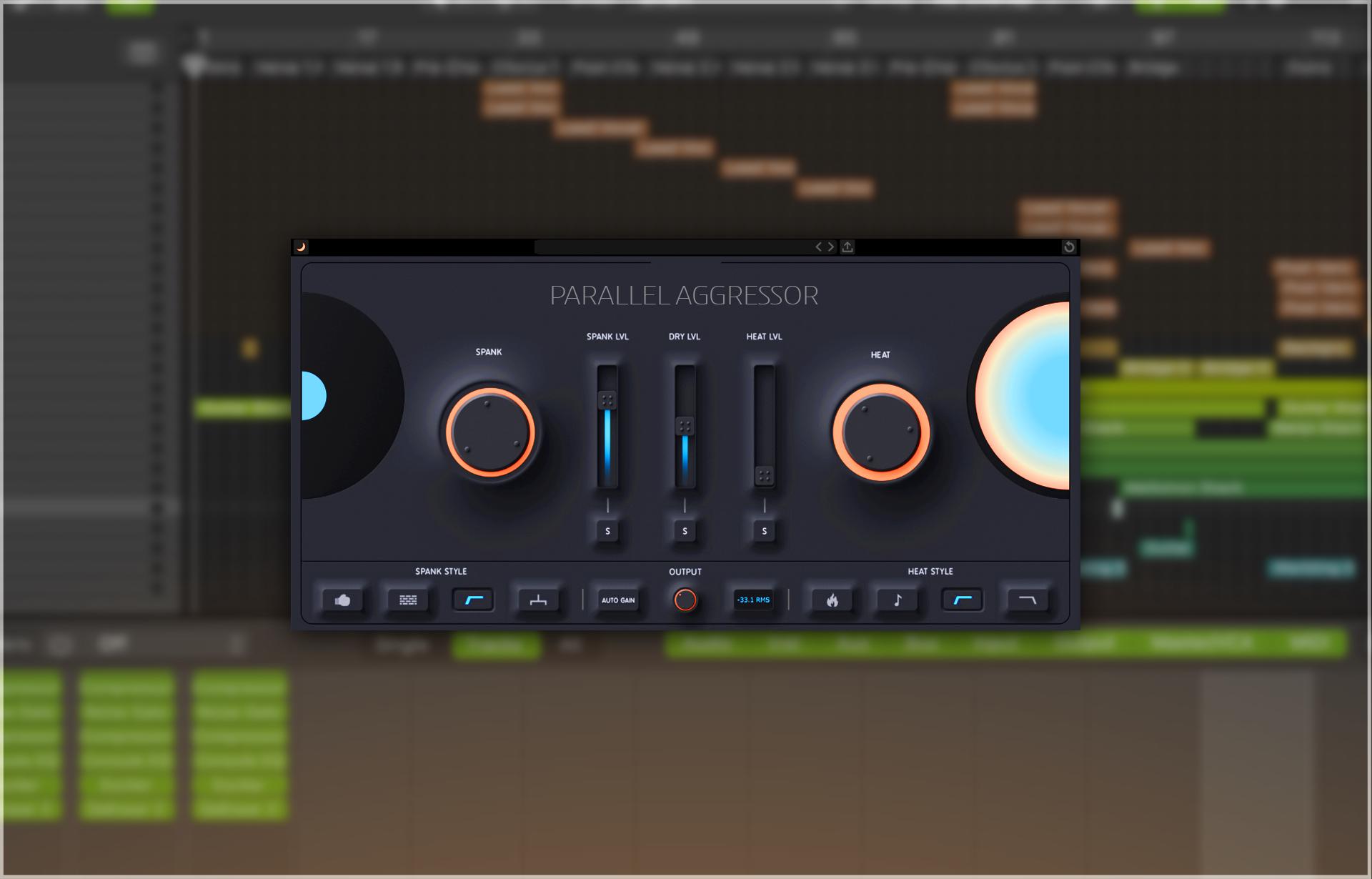Go to the next preset arrow

(831, 247)
